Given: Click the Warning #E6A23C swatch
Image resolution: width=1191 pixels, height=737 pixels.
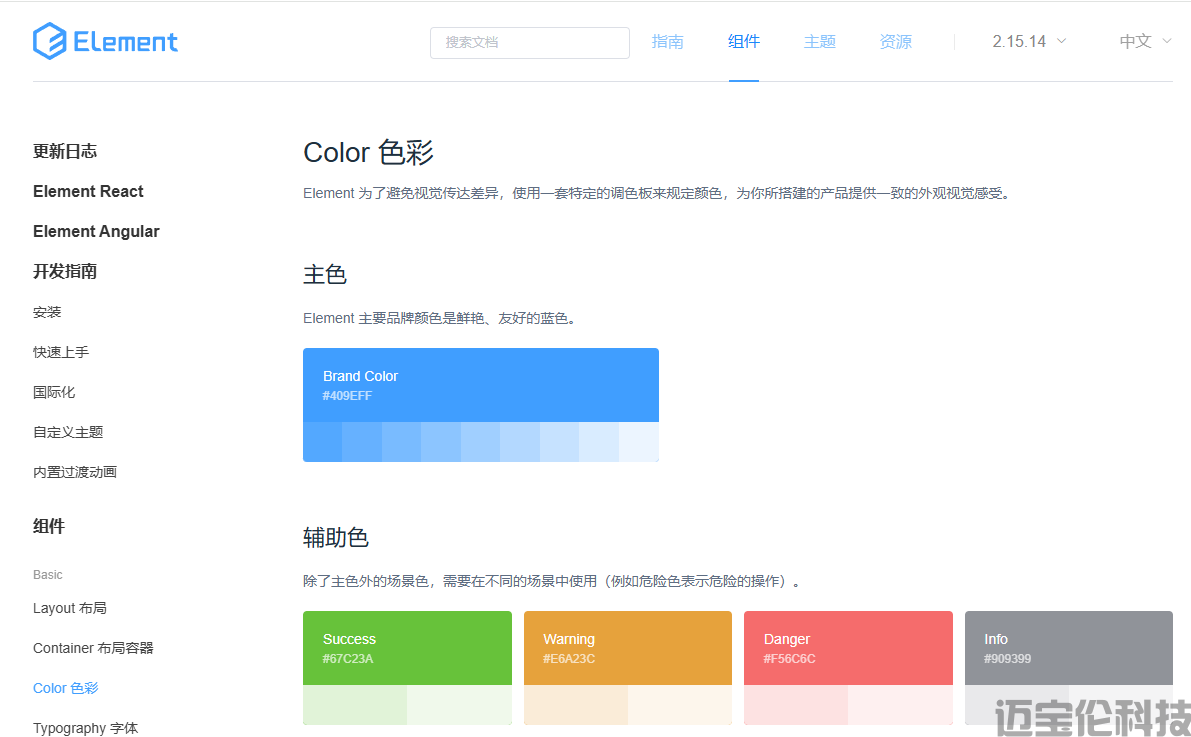Looking at the screenshot, I should (x=628, y=648).
